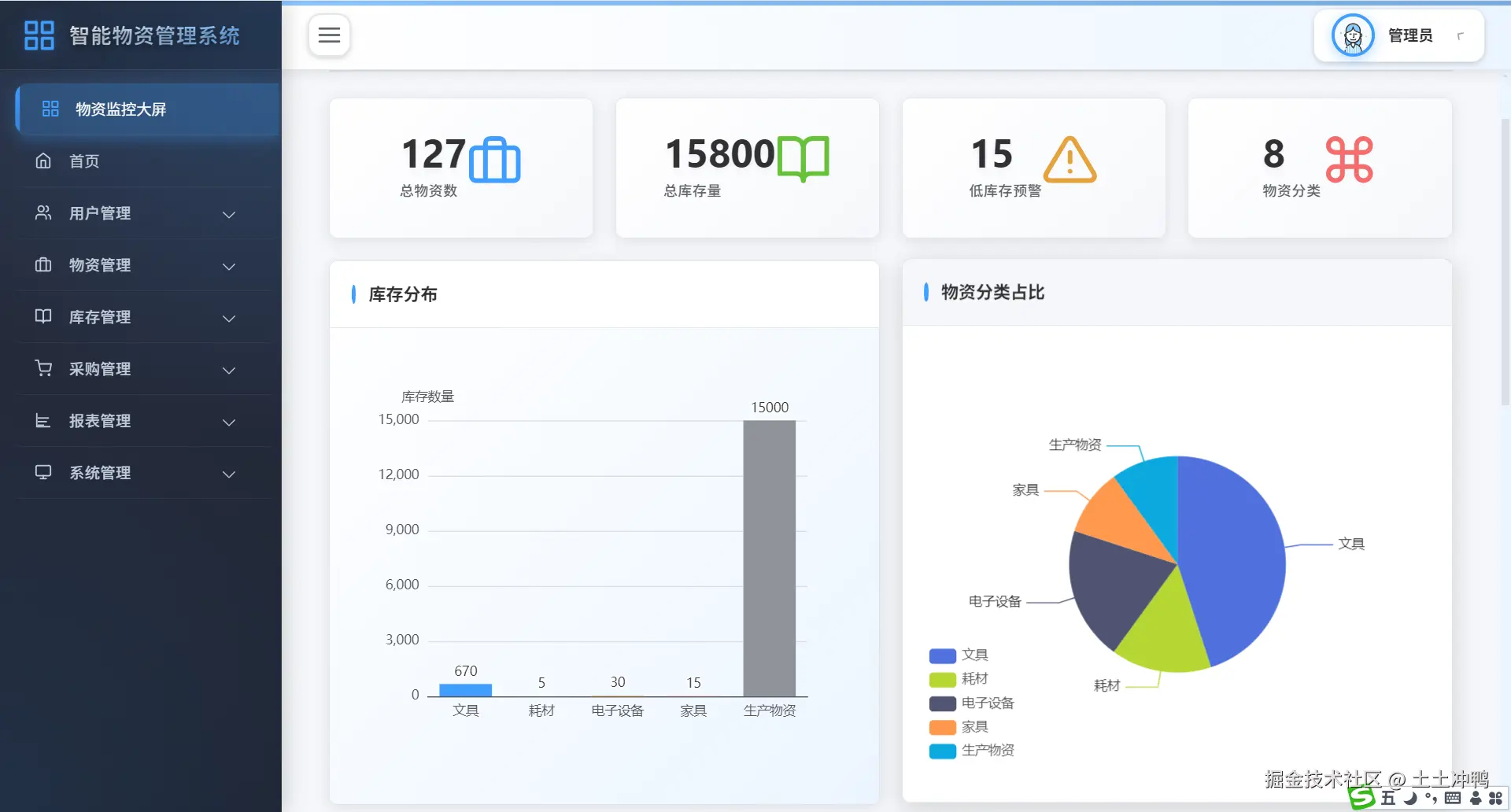Click the 物资管理 suitcase icon in sidebar
1511x812 pixels.
click(43, 264)
